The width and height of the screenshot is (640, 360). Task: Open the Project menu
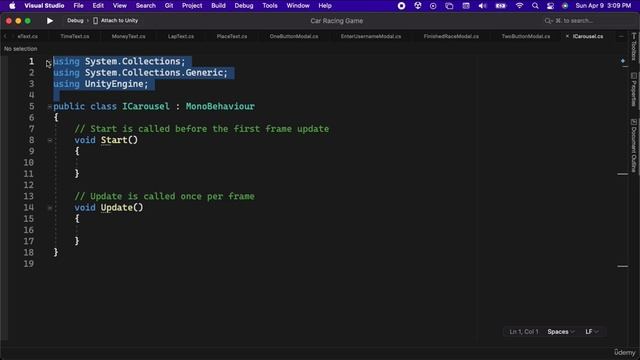click(x=192, y=6)
